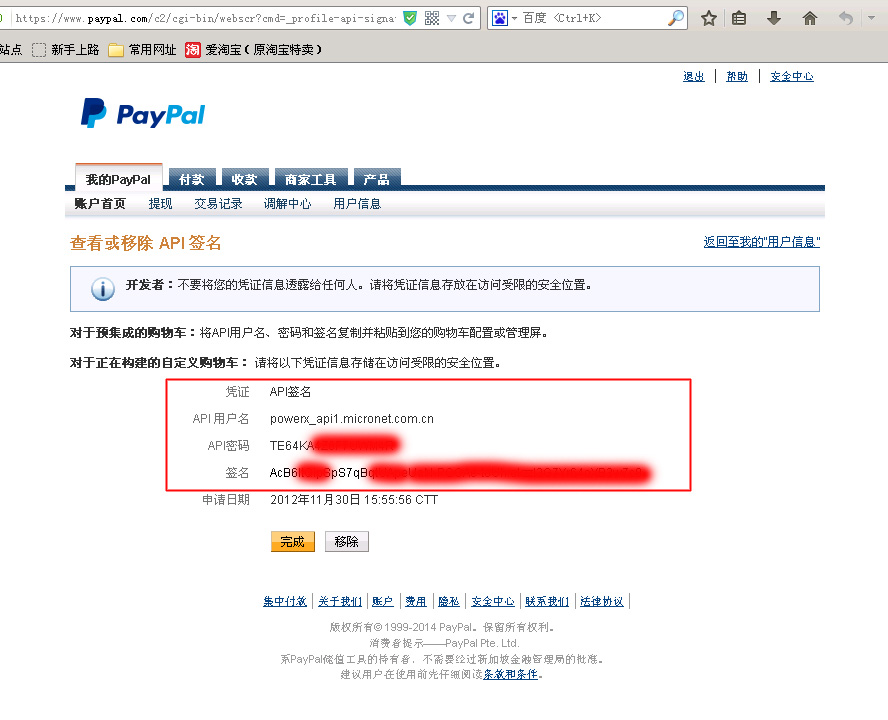Image resolution: width=888 pixels, height=720 pixels.
Task: Bookmark this page with the star icon
Action: point(708,19)
